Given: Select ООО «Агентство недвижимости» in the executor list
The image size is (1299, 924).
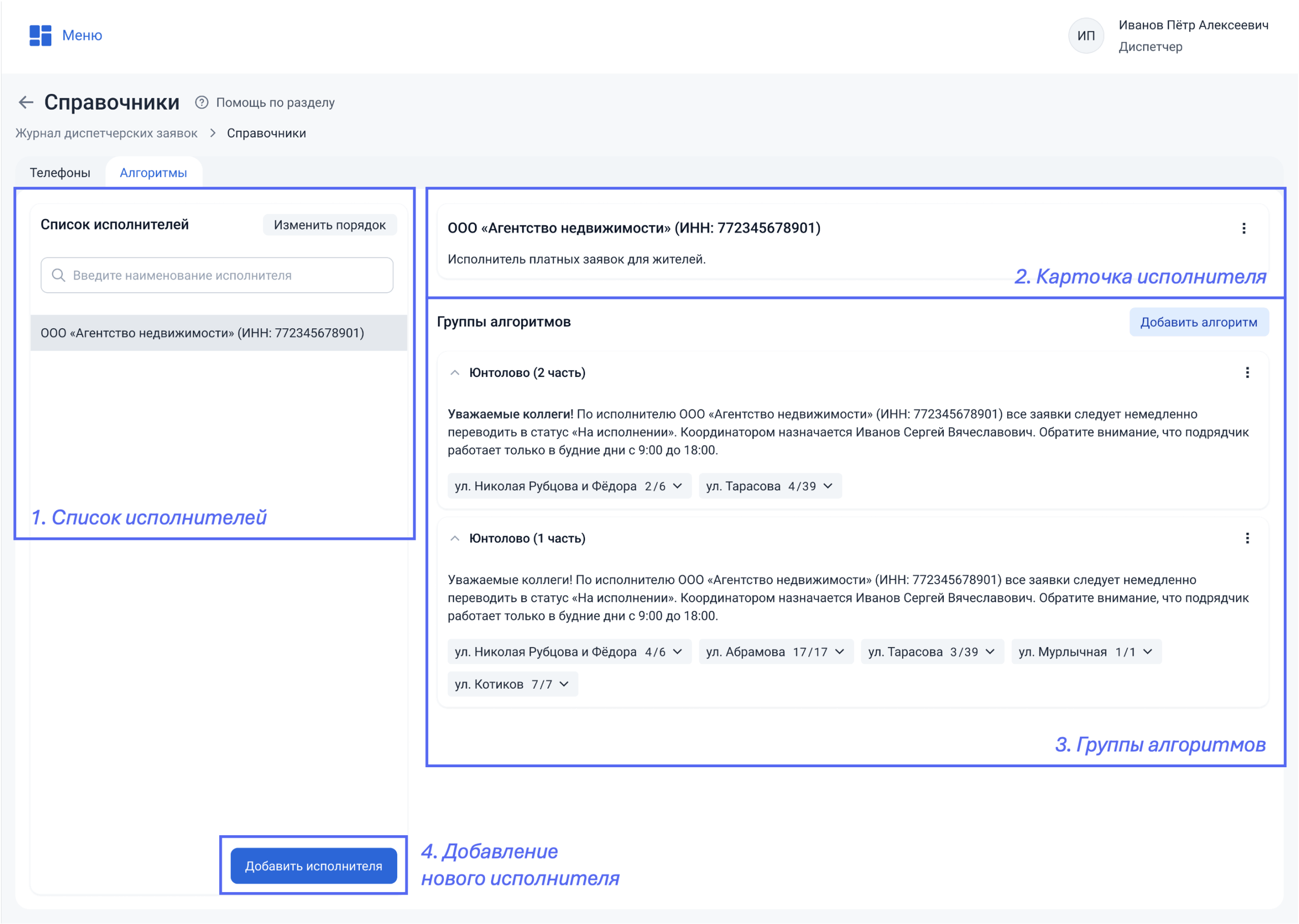Looking at the screenshot, I should pyautogui.click(x=202, y=333).
